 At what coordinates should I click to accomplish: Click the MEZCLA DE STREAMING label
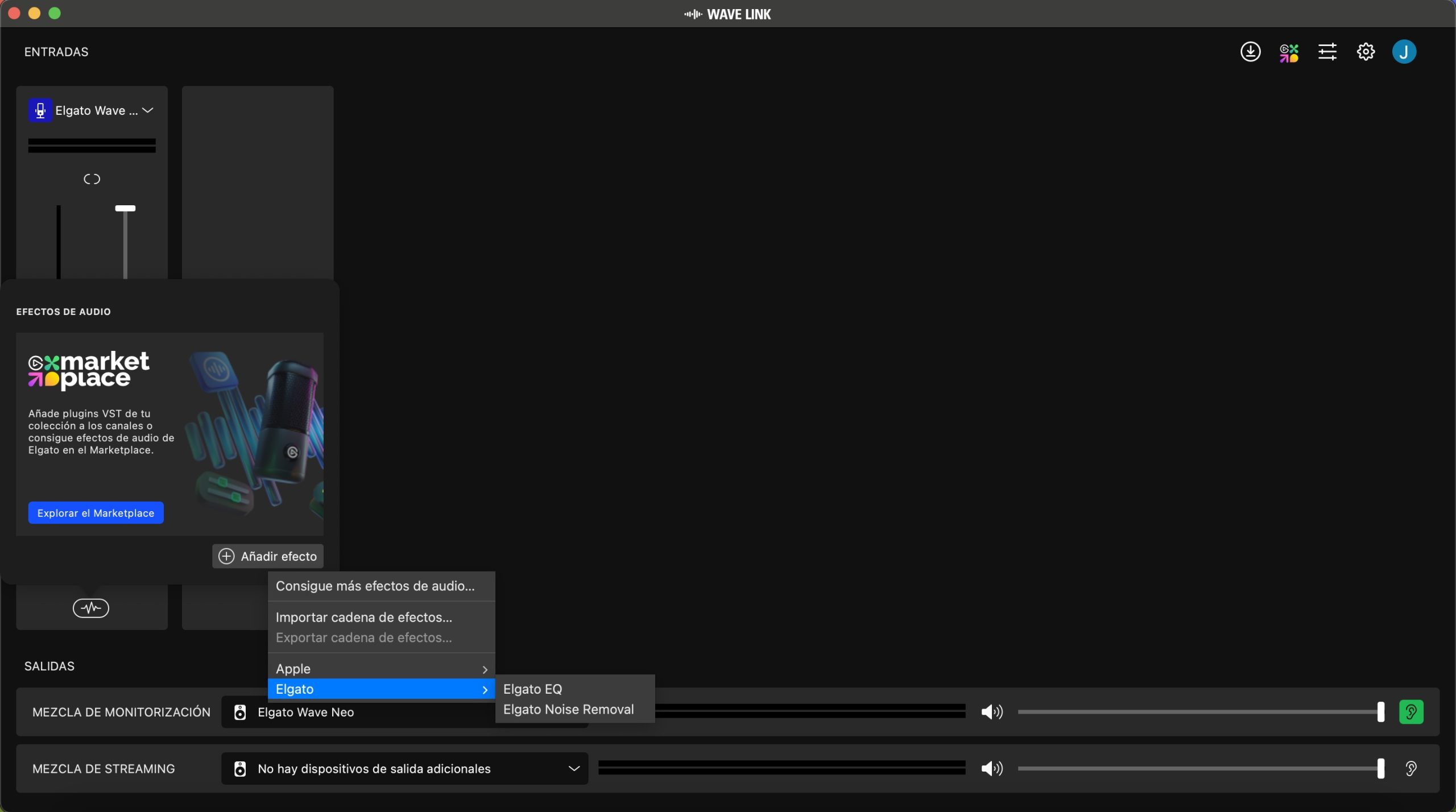coord(104,769)
